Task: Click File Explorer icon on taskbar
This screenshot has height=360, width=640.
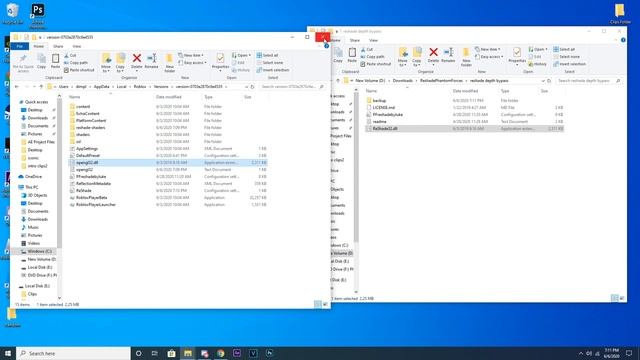Action: coord(188,353)
